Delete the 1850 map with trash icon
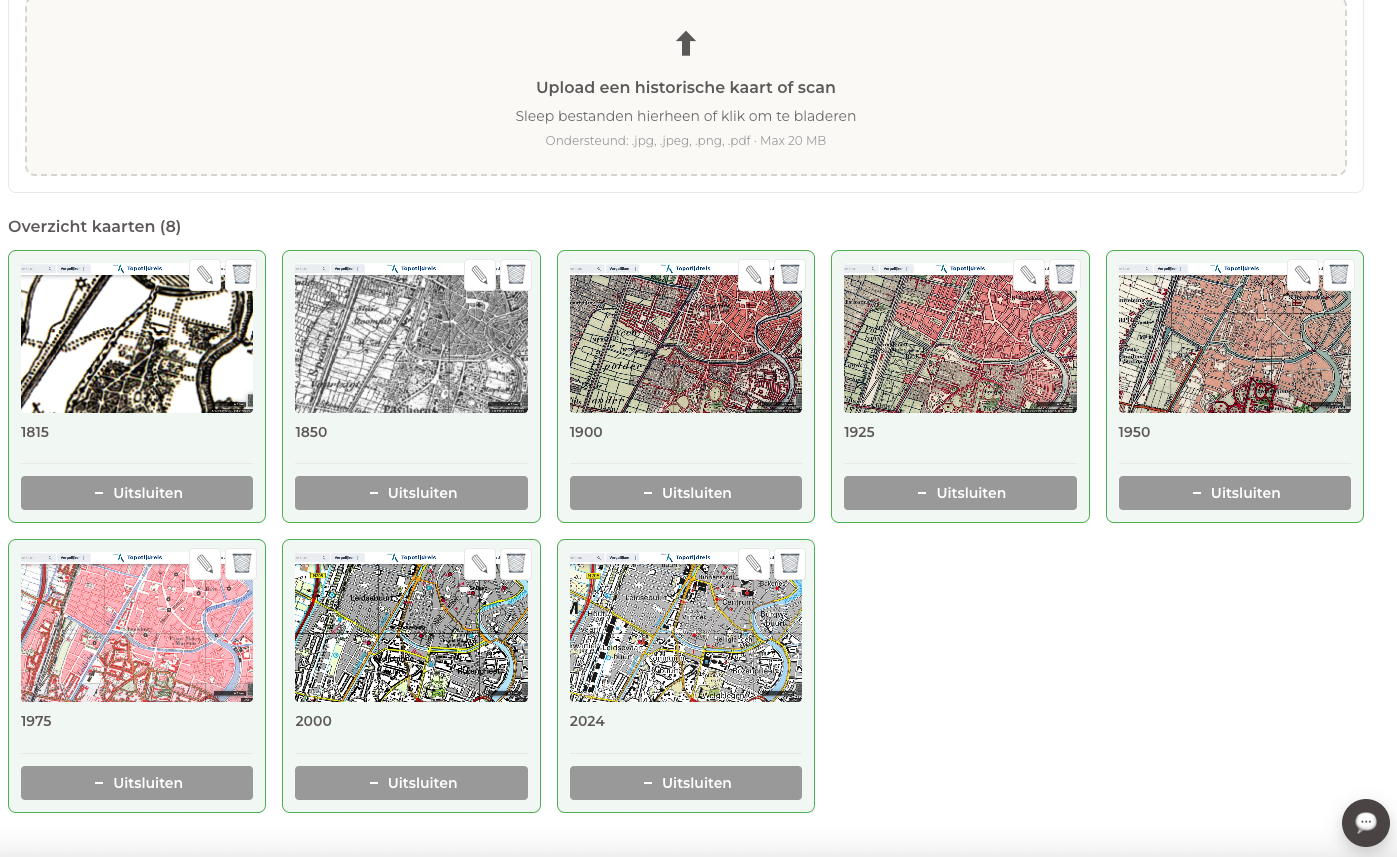Image resolution: width=1397 pixels, height=857 pixels. pyautogui.click(x=515, y=275)
